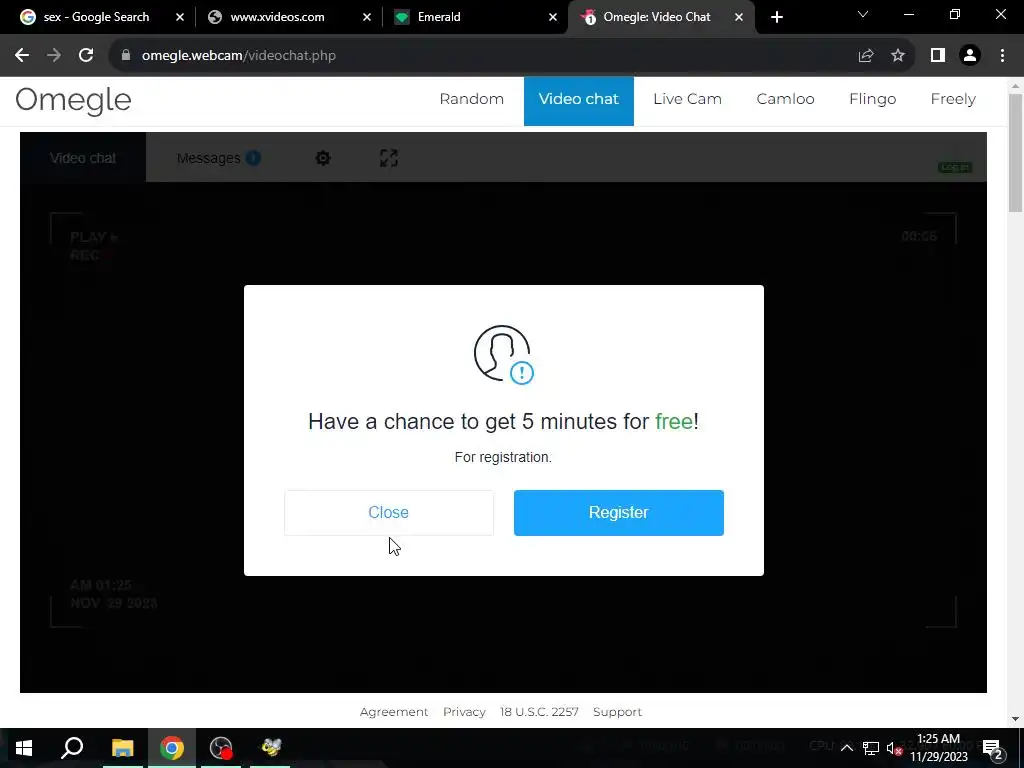Close the registration popup with Close button
1024x768 pixels.
389,513
